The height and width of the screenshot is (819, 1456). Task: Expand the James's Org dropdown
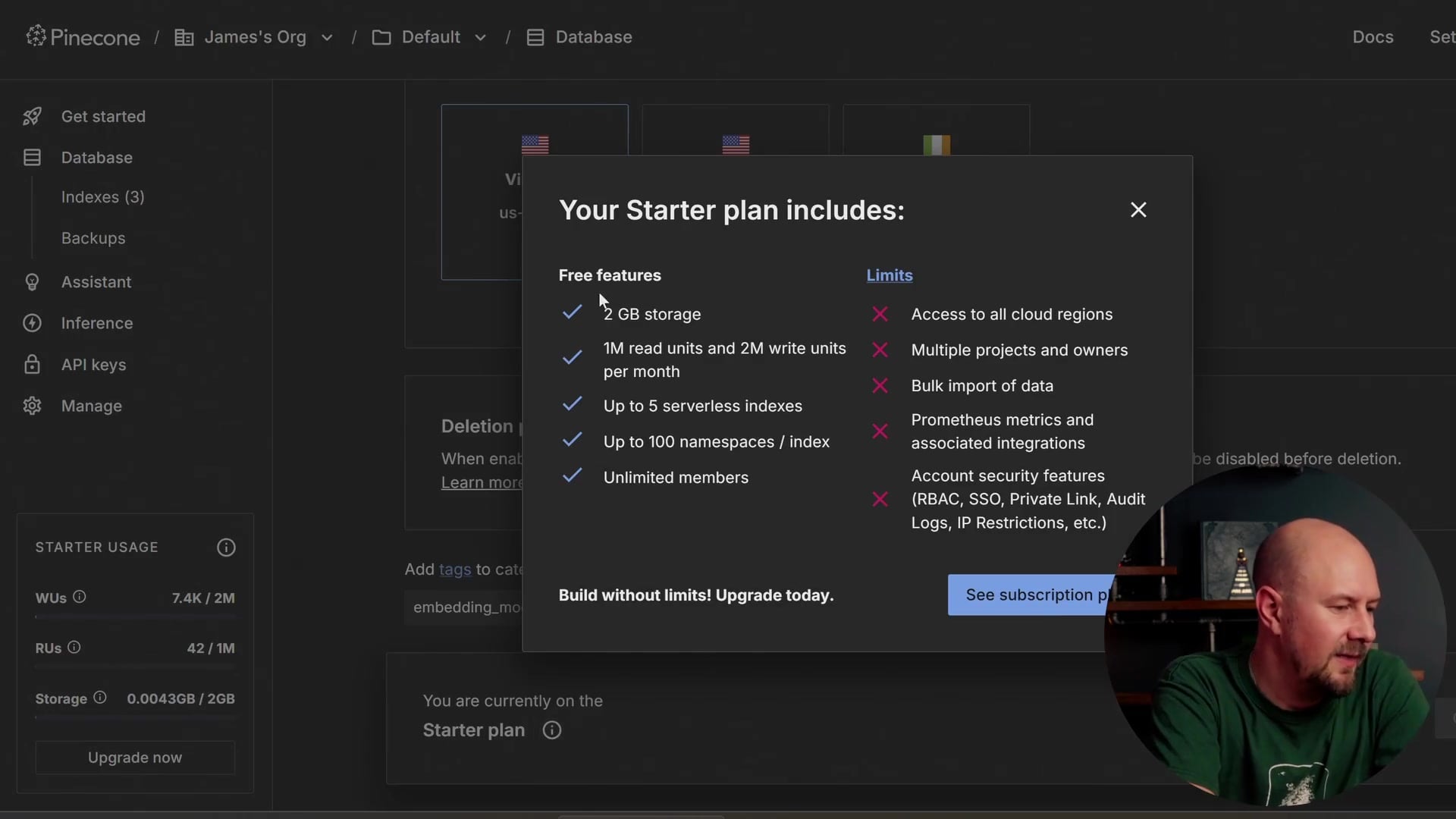click(327, 36)
